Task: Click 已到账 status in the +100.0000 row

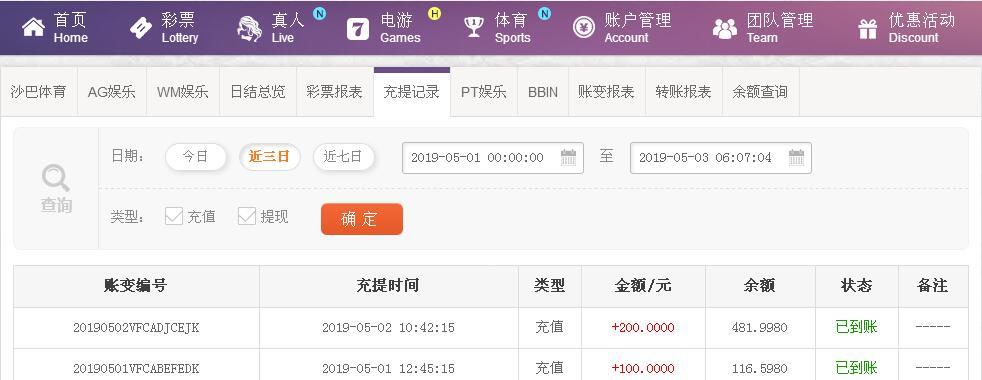Action: click(x=856, y=367)
